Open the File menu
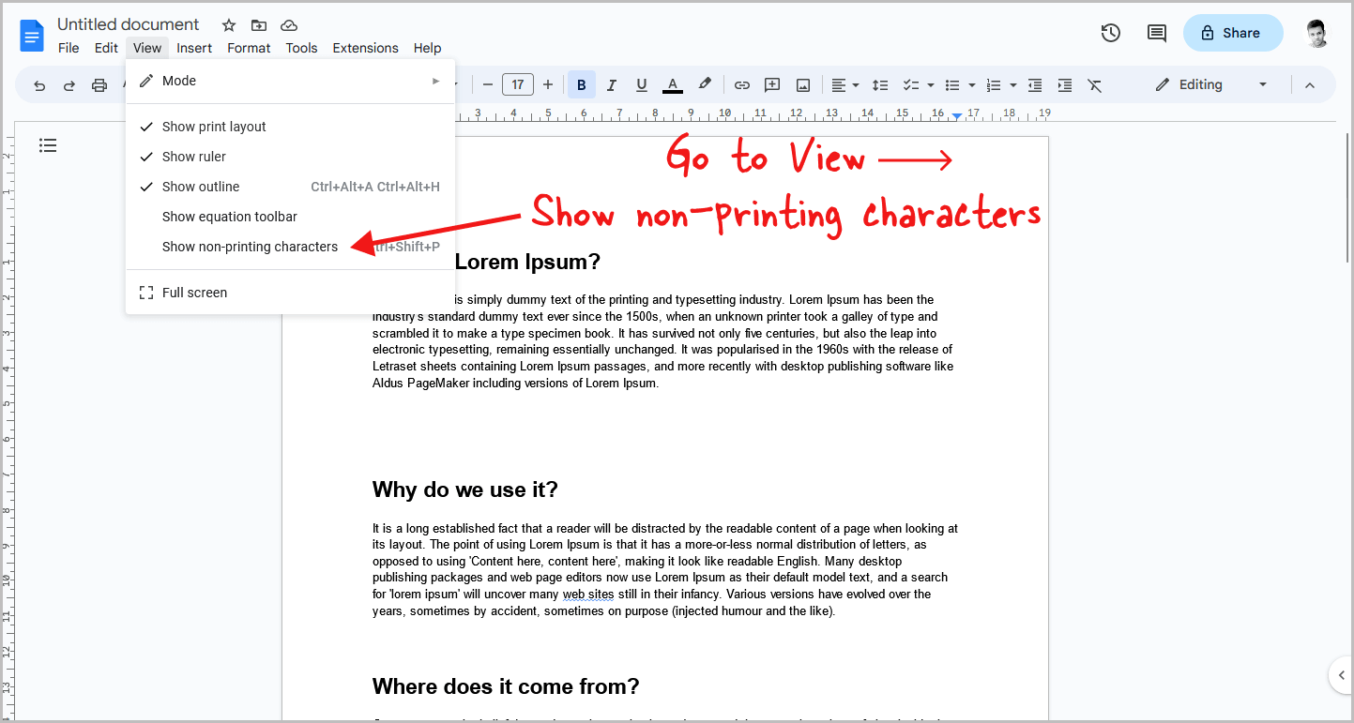The width and height of the screenshot is (1354, 723). pyautogui.click(x=68, y=48)
